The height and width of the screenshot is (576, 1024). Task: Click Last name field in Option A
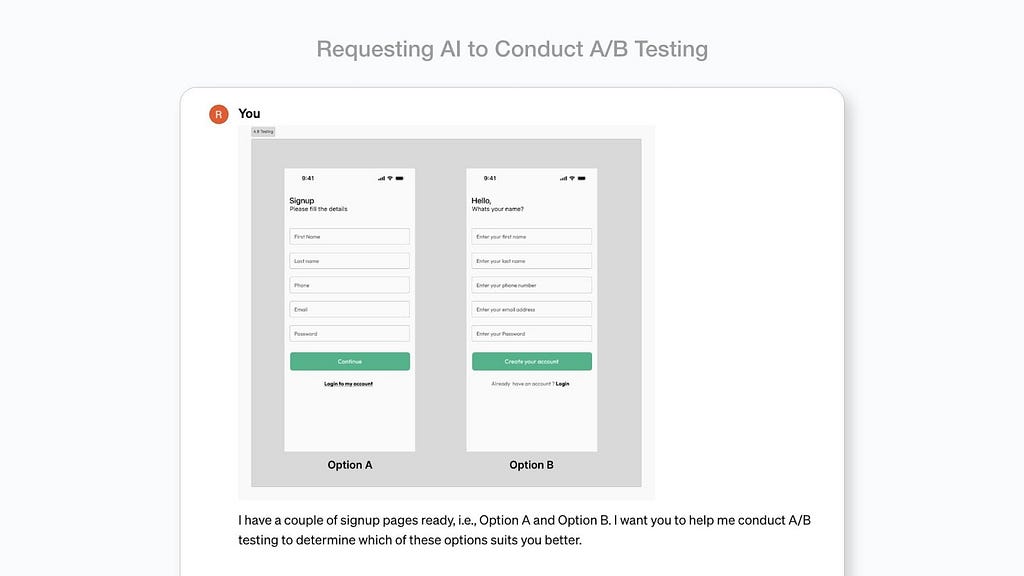pos(349,261)
